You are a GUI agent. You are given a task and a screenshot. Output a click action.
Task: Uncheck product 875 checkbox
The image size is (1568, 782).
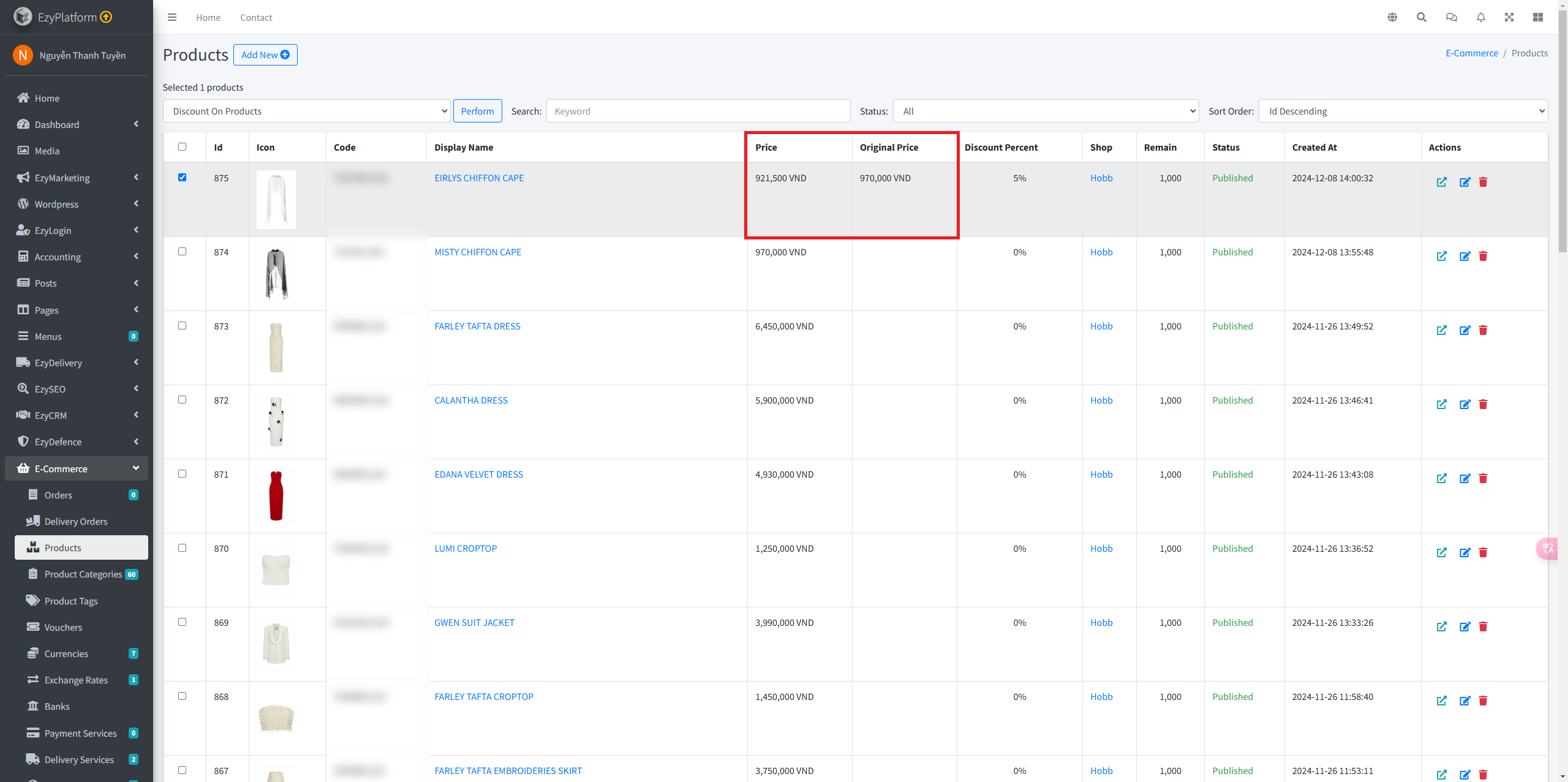(x=182, y=177)
